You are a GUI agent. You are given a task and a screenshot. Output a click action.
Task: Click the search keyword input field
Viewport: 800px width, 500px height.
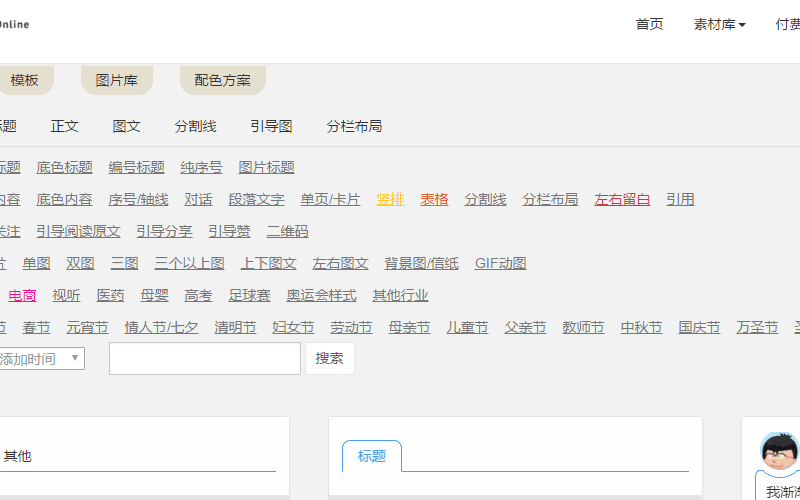pyautogui.click(x=204, y=359)
